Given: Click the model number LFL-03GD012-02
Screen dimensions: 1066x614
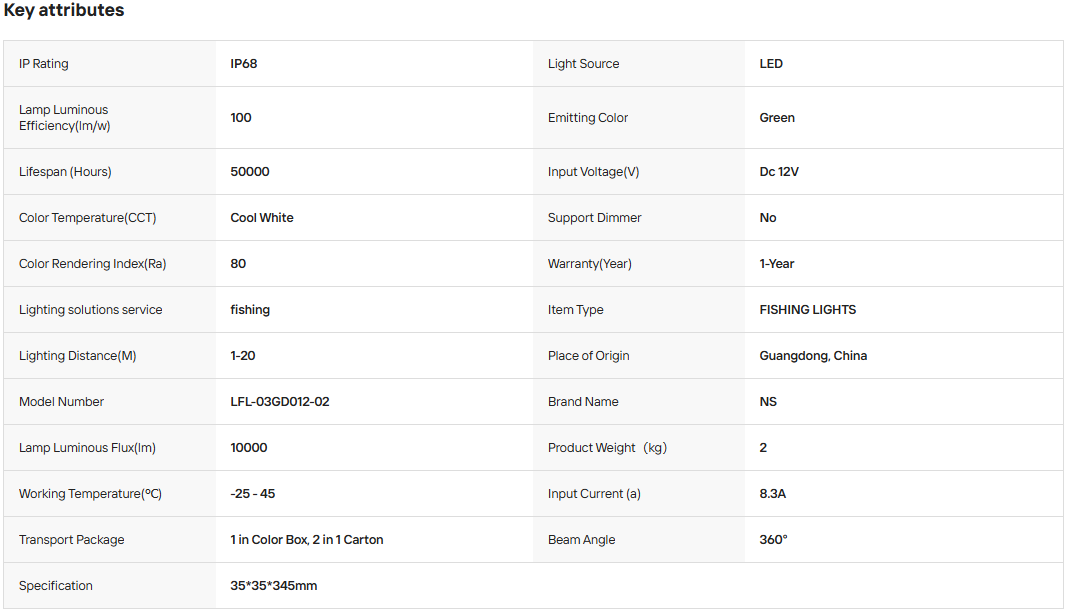Looking at the screenshot, I should point(279,402).
